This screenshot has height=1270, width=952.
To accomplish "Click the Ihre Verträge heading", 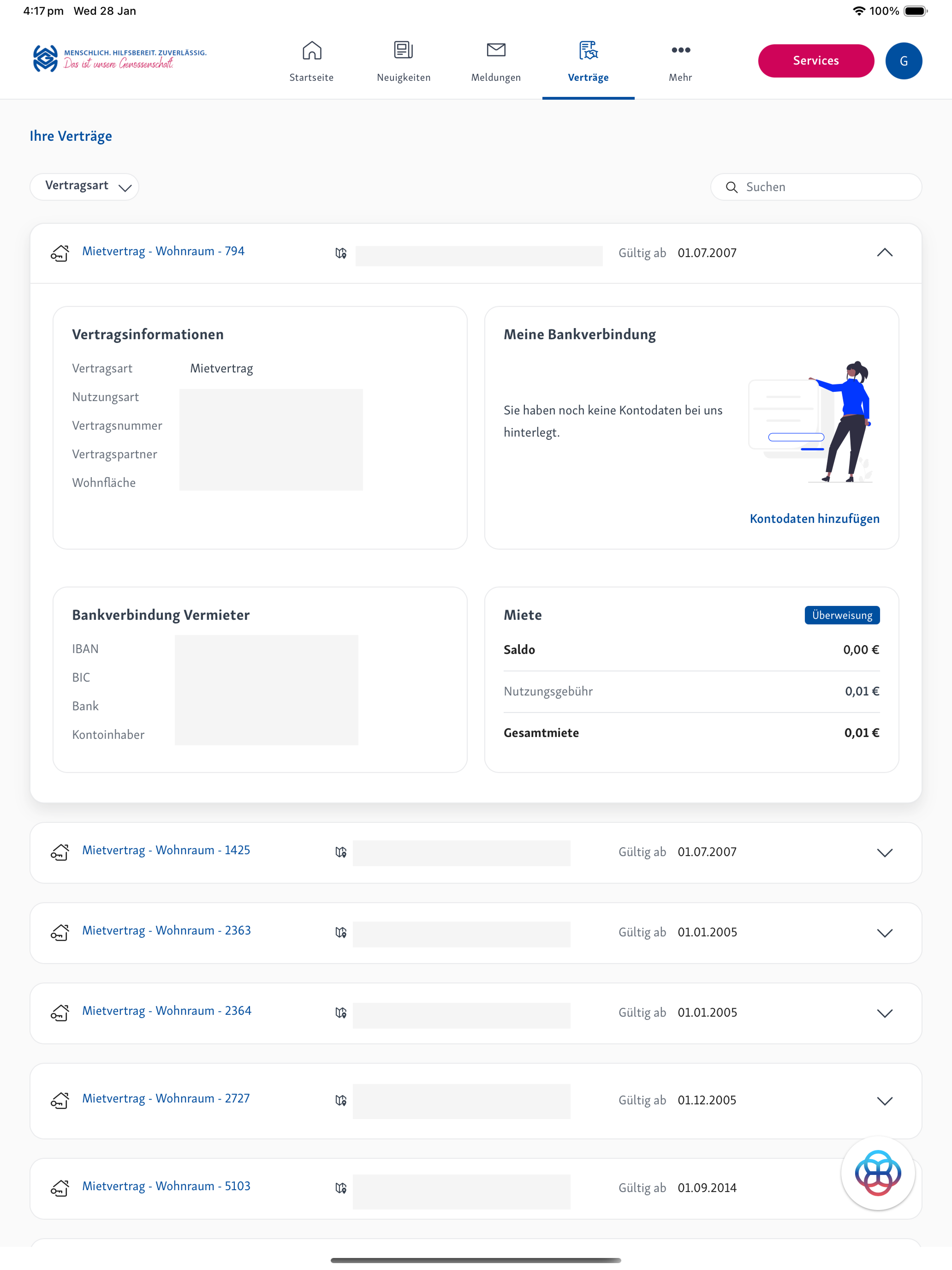I will coord(71,137).
